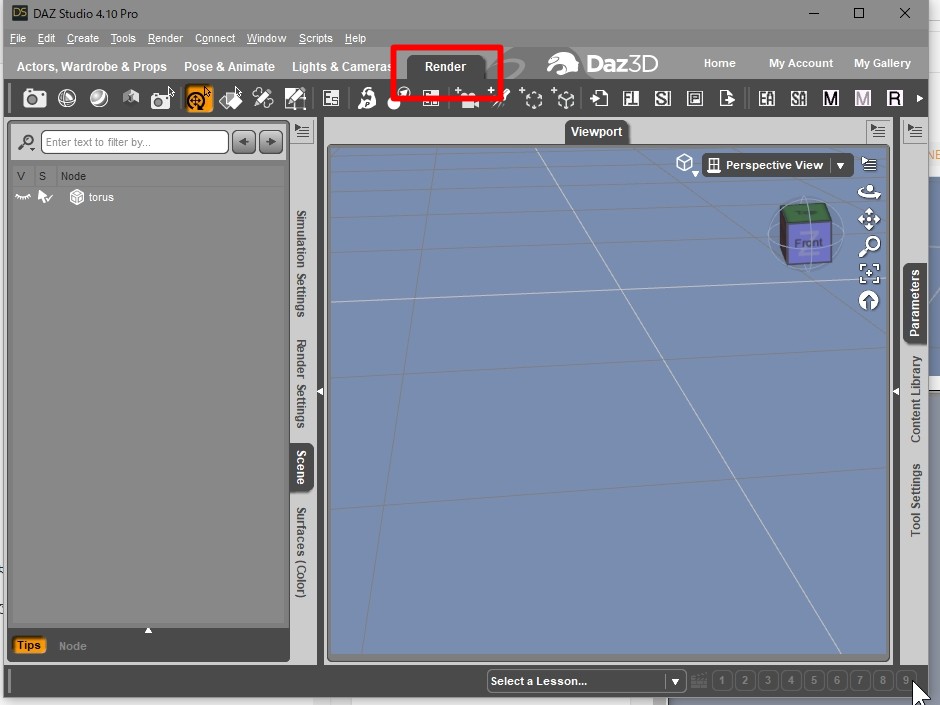The image size is (940, 705).
Task: Click the Home link
Action: 719,63
